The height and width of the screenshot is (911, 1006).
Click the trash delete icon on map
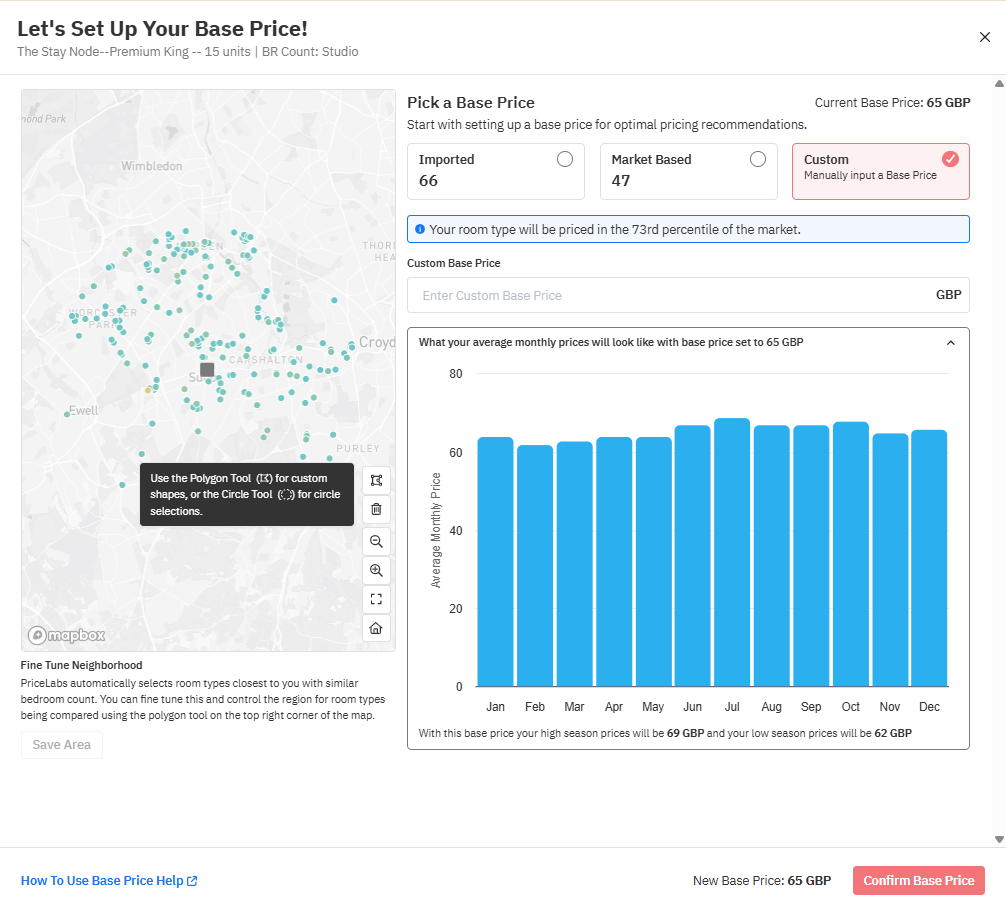[376, 509]
